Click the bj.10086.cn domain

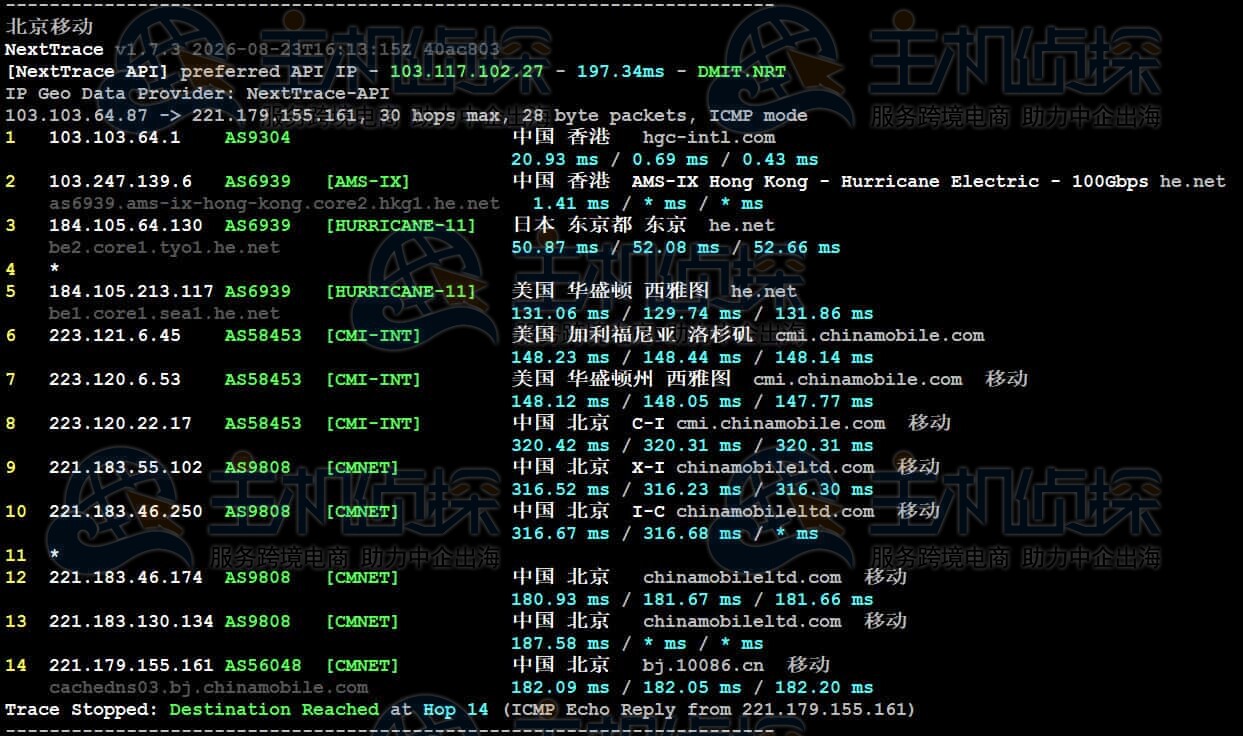pos(703,665)
